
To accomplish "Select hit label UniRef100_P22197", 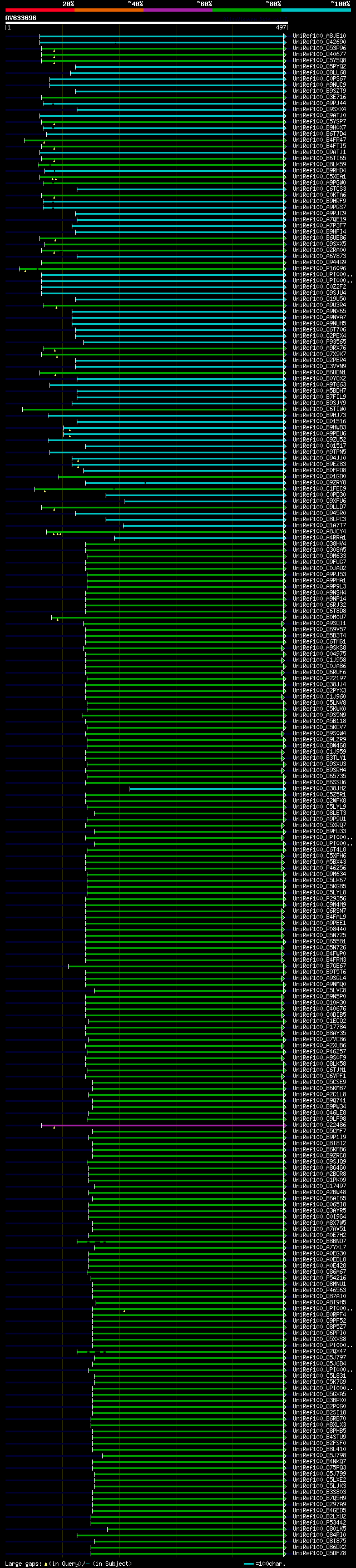I will click(319, 678).
